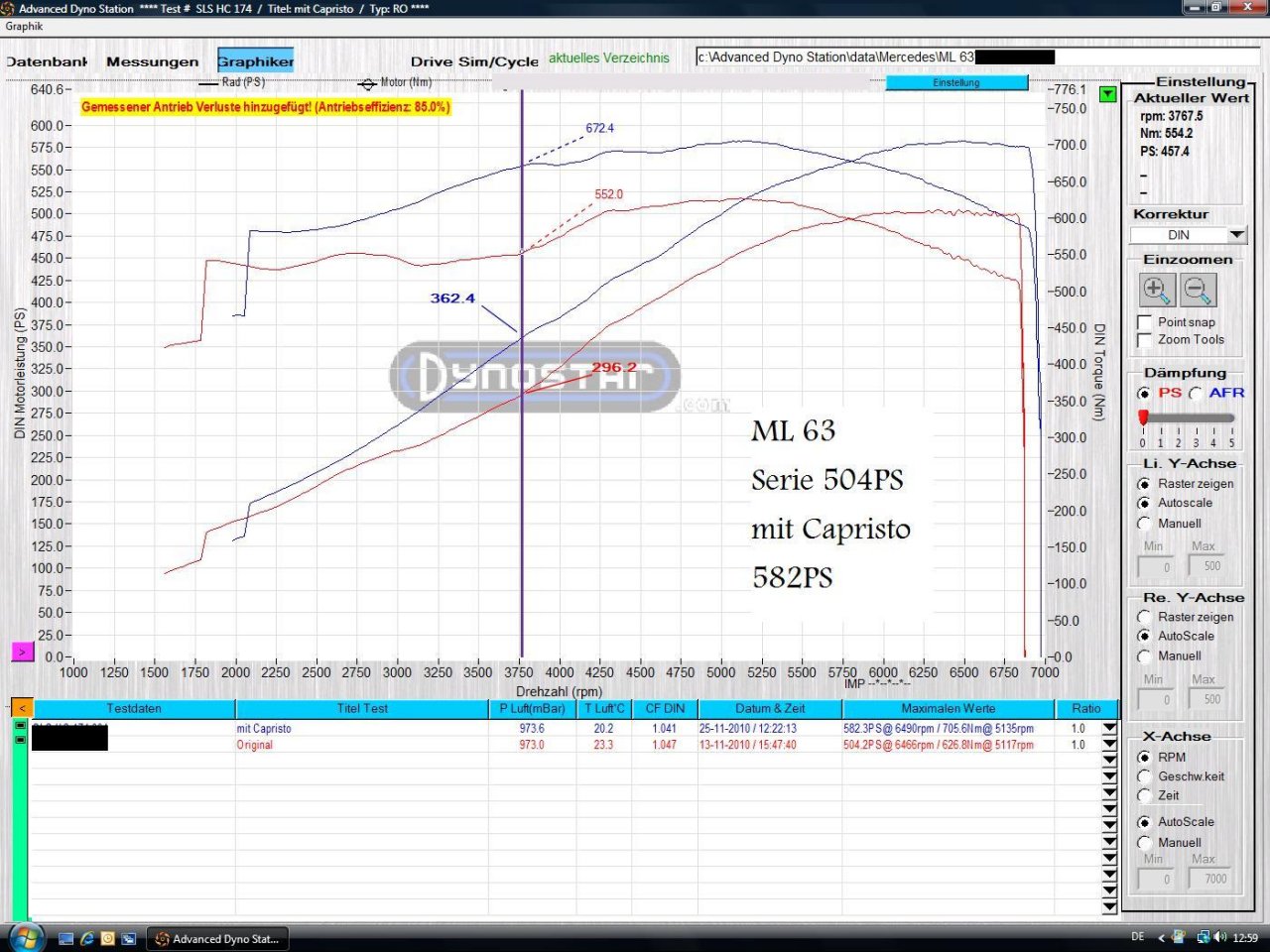1270x952 pixels.
Task: Switch to the Messungen tab
Action: click(152, 61)
